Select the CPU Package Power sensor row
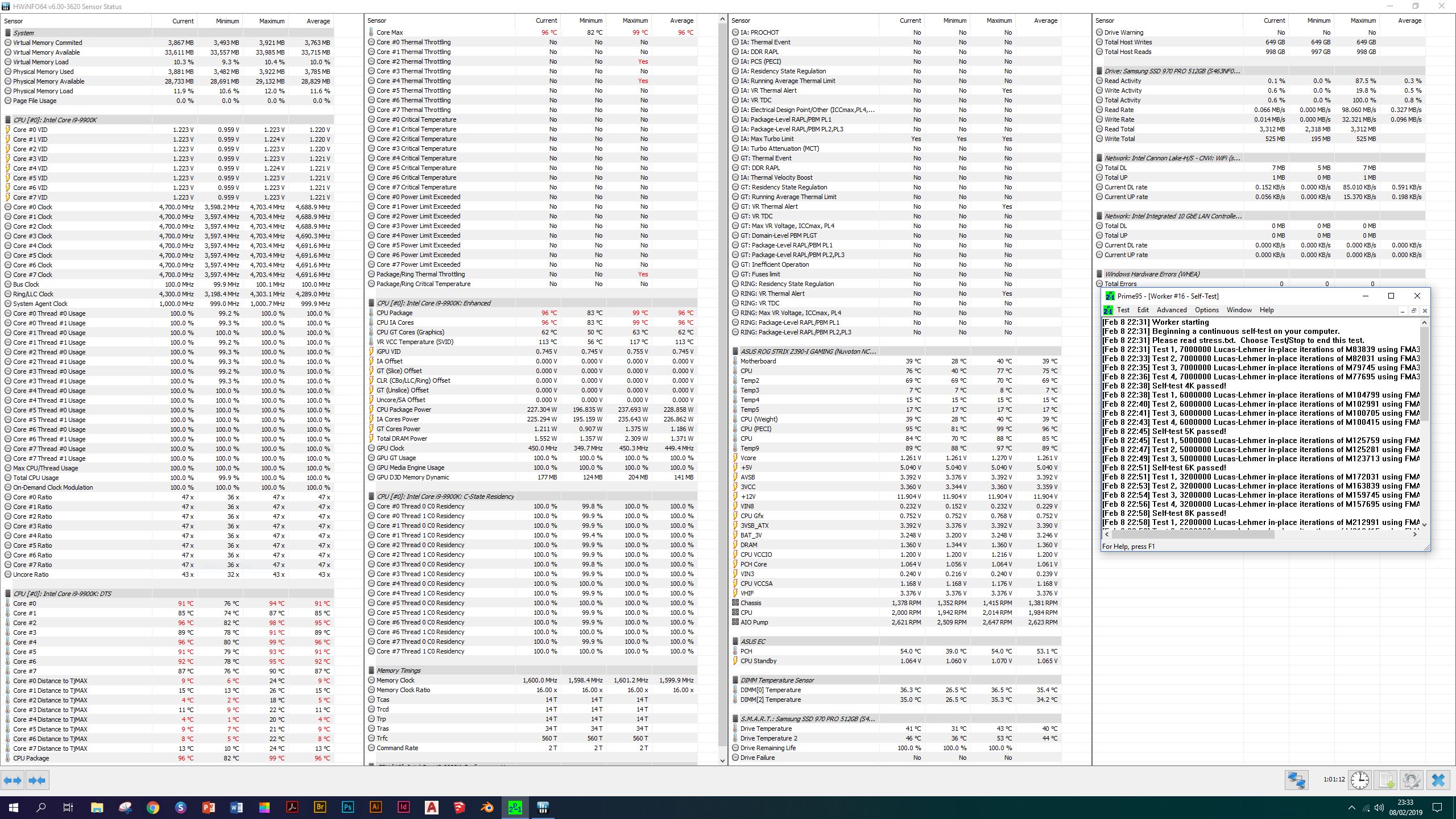1456x819 pixels. pos(404,409)
